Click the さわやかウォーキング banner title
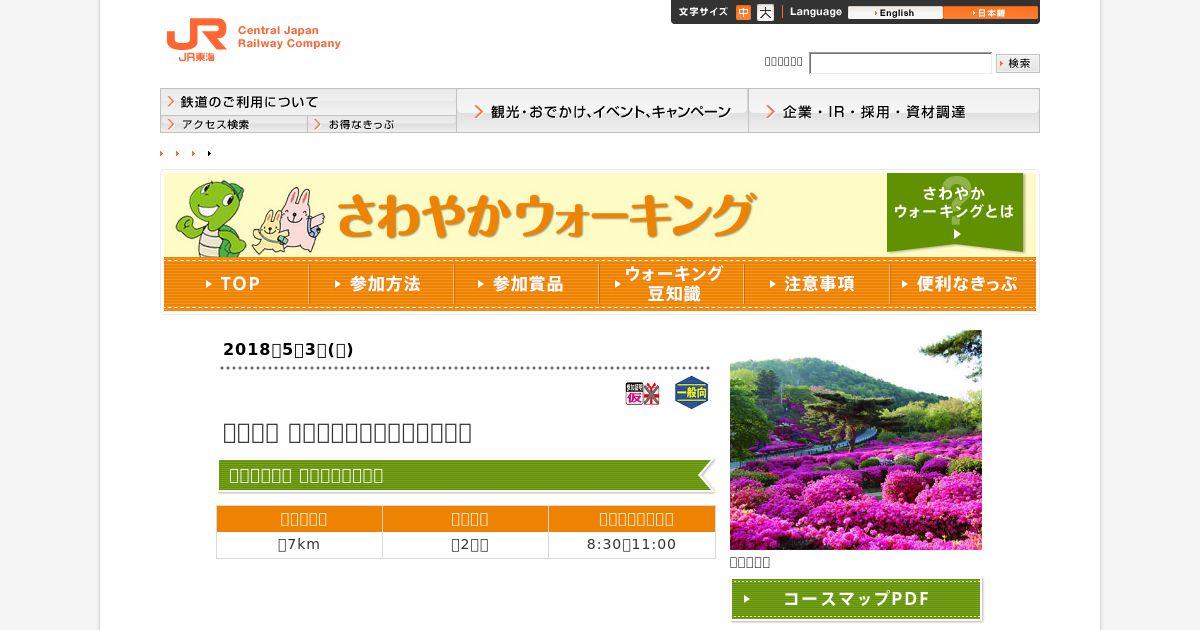The image size is (1200, 630). pyautogui.click(x=545, y=215)
